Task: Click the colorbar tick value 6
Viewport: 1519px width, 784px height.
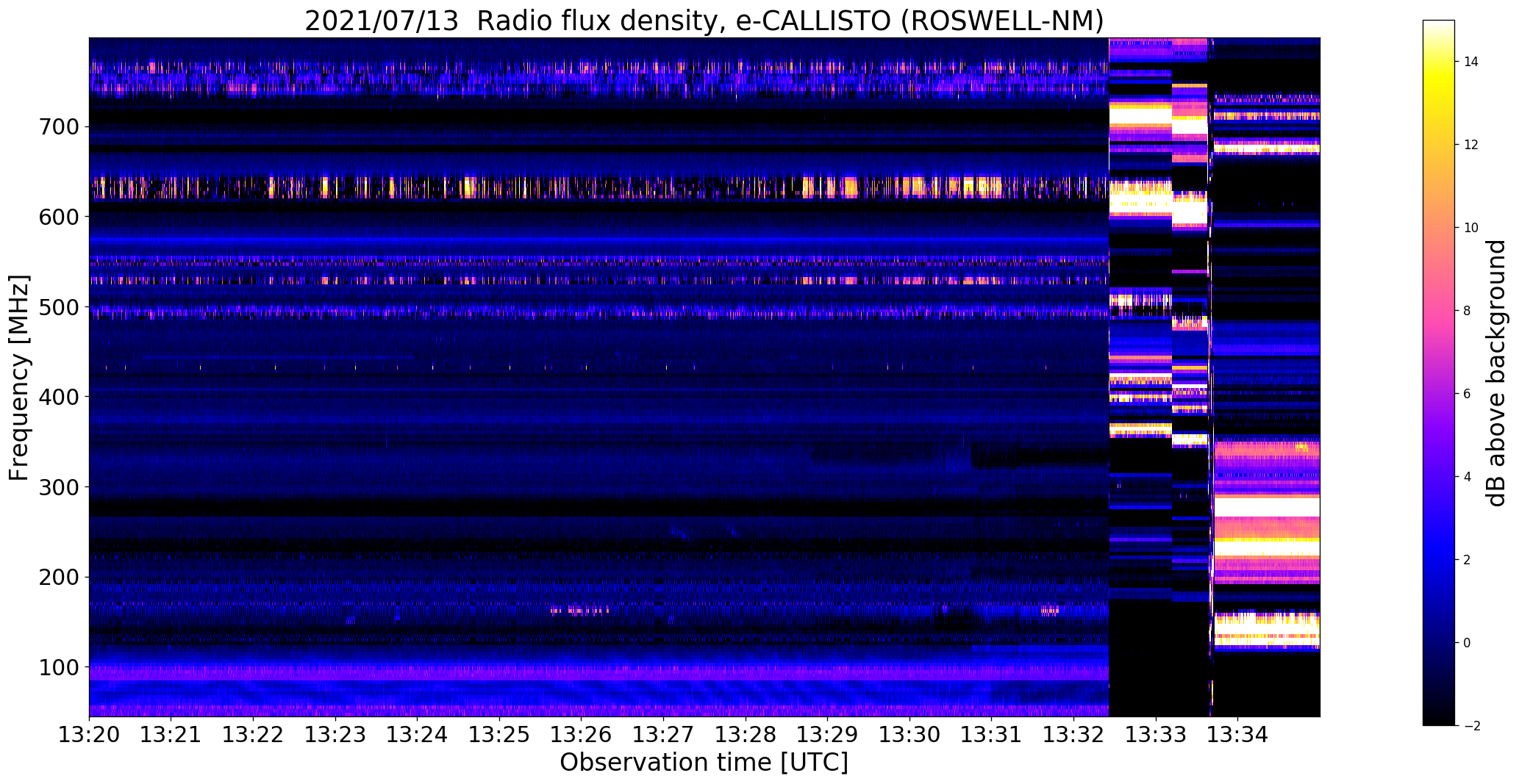Action: (1468, 394)
